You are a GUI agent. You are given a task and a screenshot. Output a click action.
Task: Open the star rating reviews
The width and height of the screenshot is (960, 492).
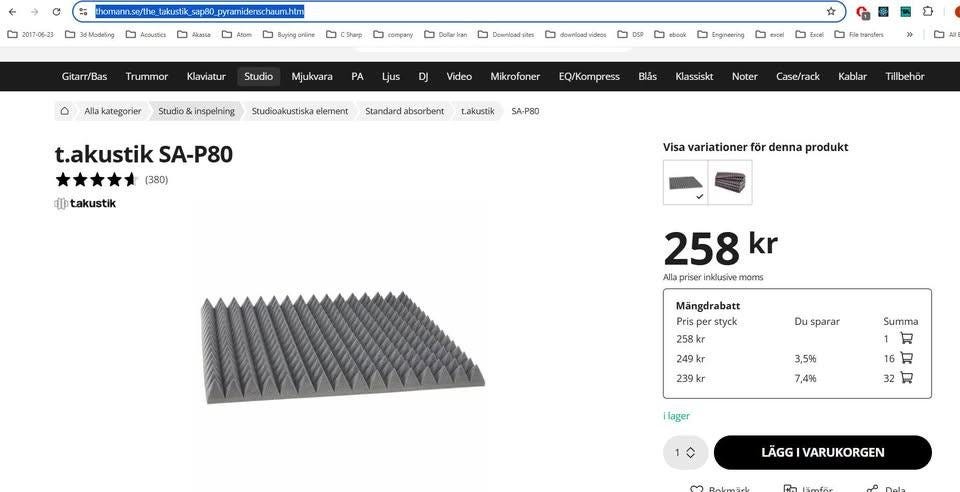tap(96, 179)
